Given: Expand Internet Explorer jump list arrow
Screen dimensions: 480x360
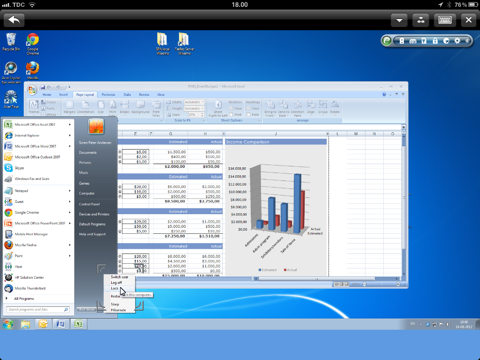Looking at the screenshot, I should (70, 135).
